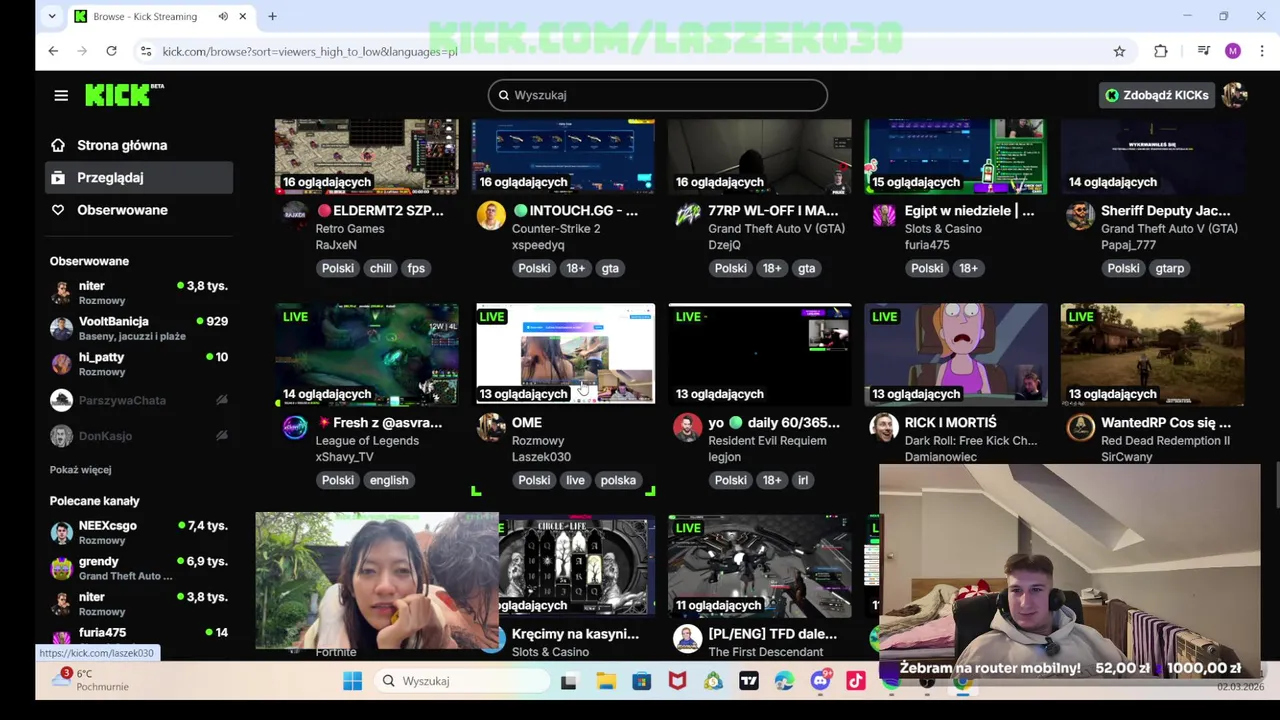1280x720 pixels.
Task: Click polska tag under Laszek030
Action: 618,480
